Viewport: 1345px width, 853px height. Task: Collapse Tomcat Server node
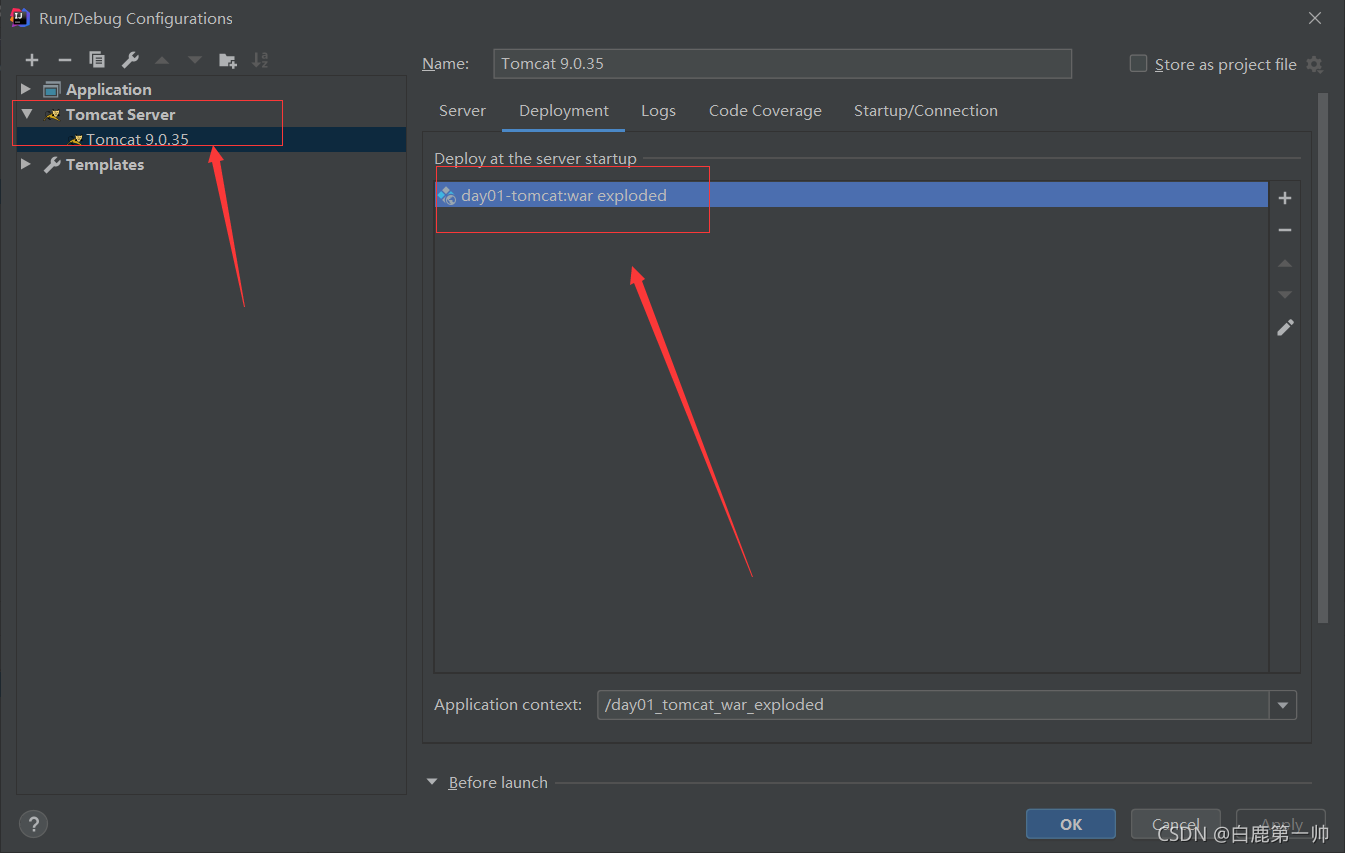pos(26,114)
